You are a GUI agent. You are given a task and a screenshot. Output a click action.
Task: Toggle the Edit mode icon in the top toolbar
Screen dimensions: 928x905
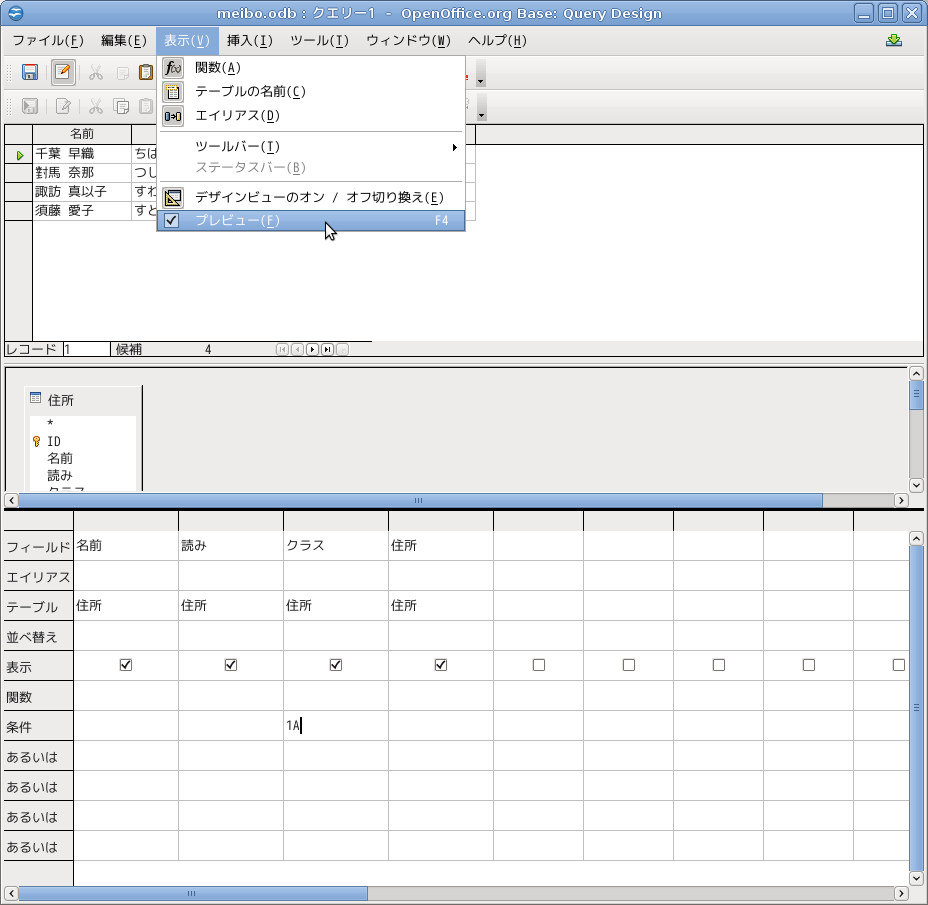click(63, 72)
